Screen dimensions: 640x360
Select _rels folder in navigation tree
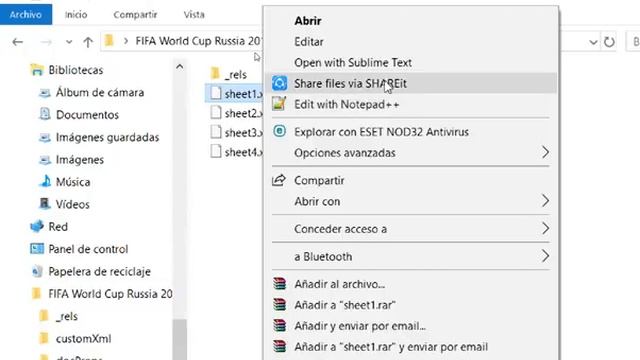pos(67,316)
